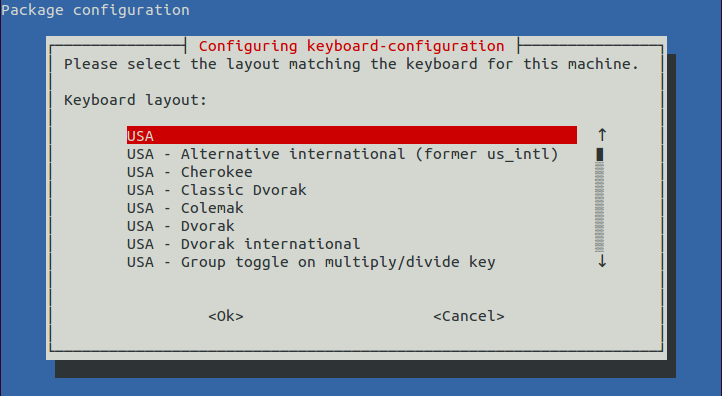The height and width of the screenshot is (396, 722).
Task: Confirm selection with the Ok button
Action: (x=226, y=316)
